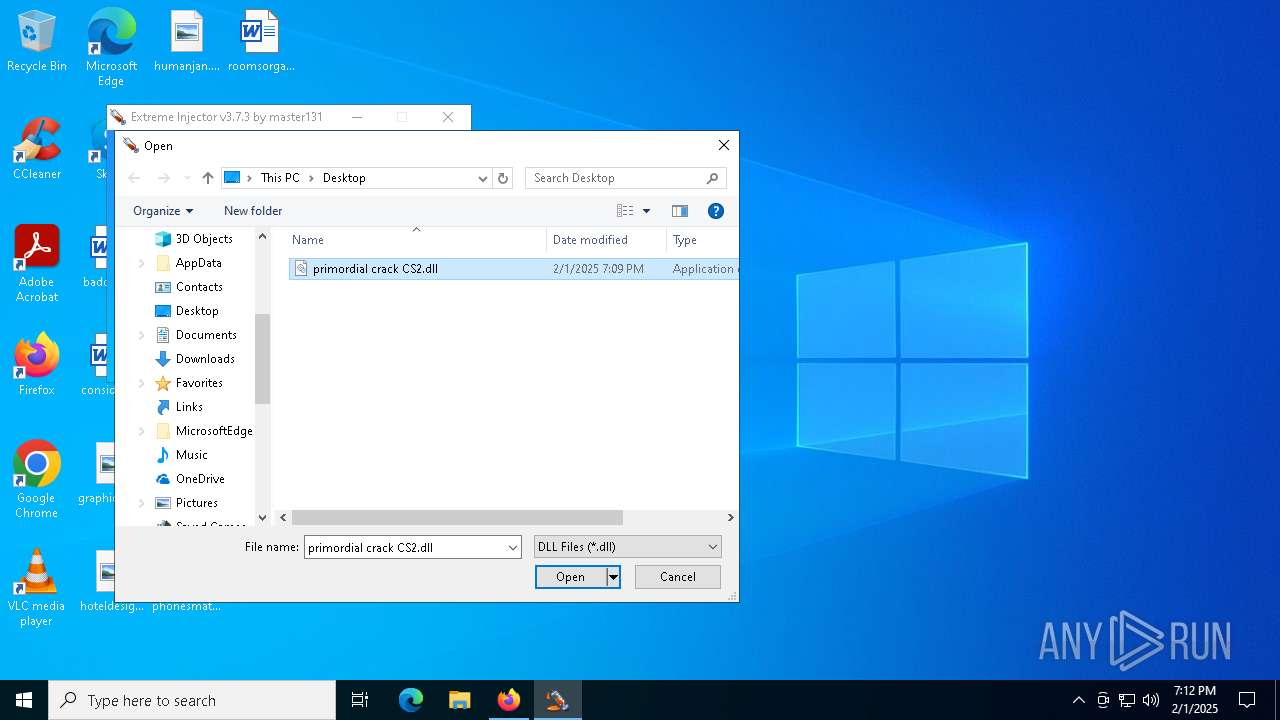
Task: Open the Windows Start menu
Action: (24, 700)
